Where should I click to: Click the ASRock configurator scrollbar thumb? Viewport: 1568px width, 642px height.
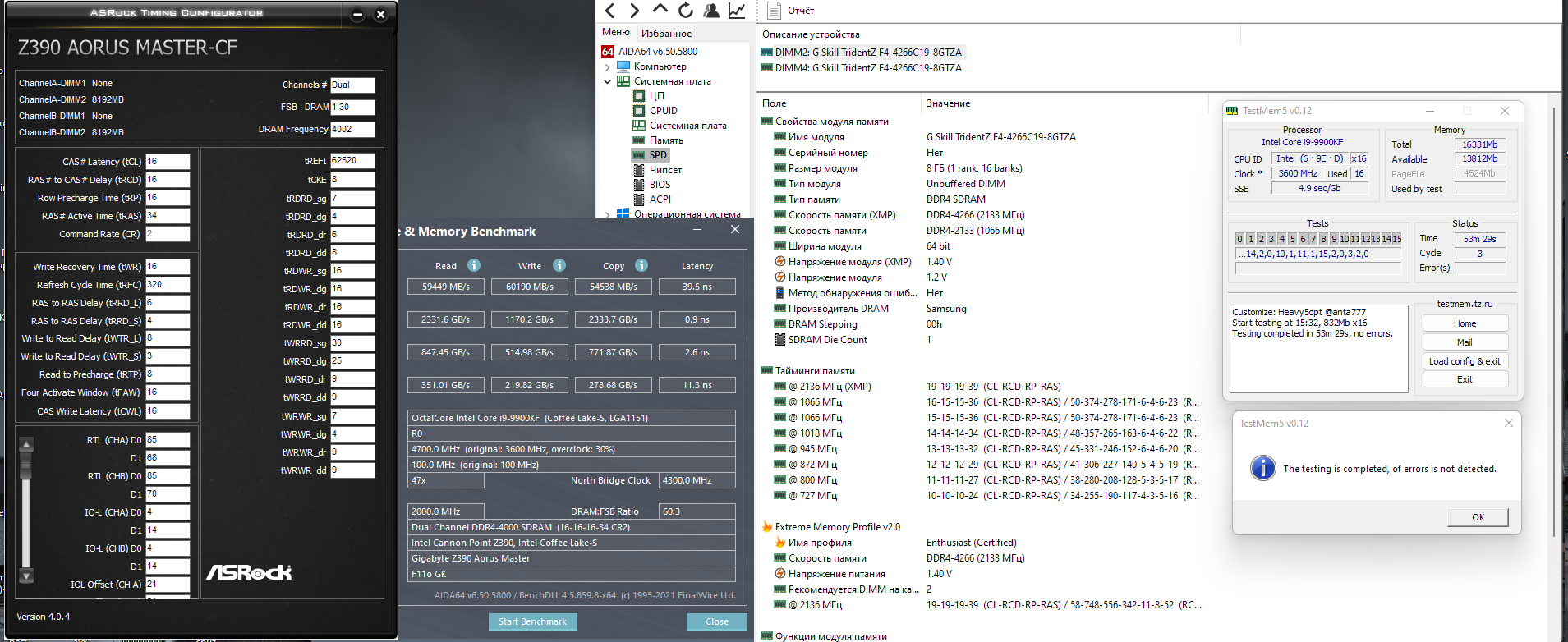pyautogui.click(x=26, y=465)
